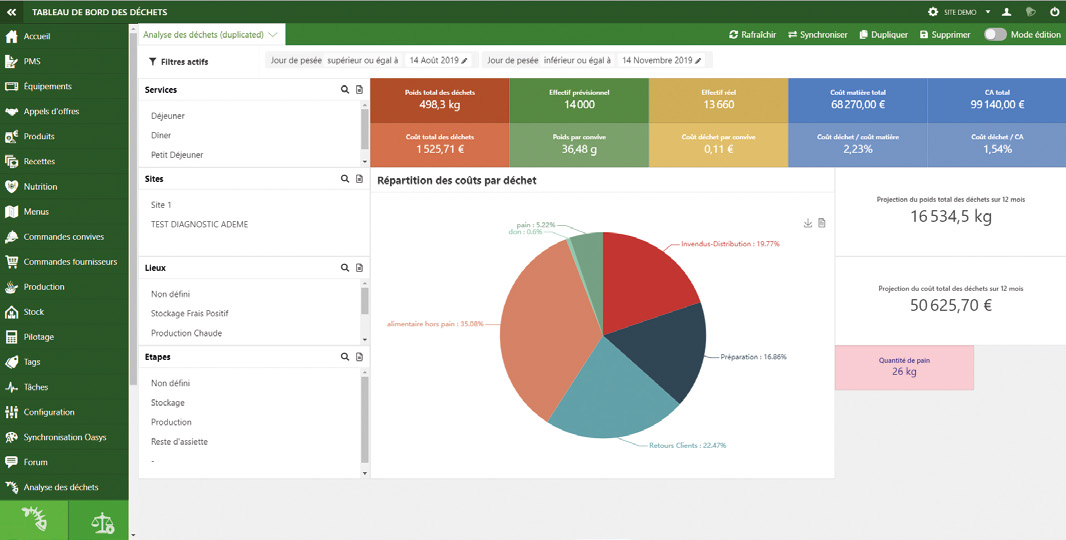1066x540 pixels.
Task: Export the pie chart data file
Action: [822, 223]
